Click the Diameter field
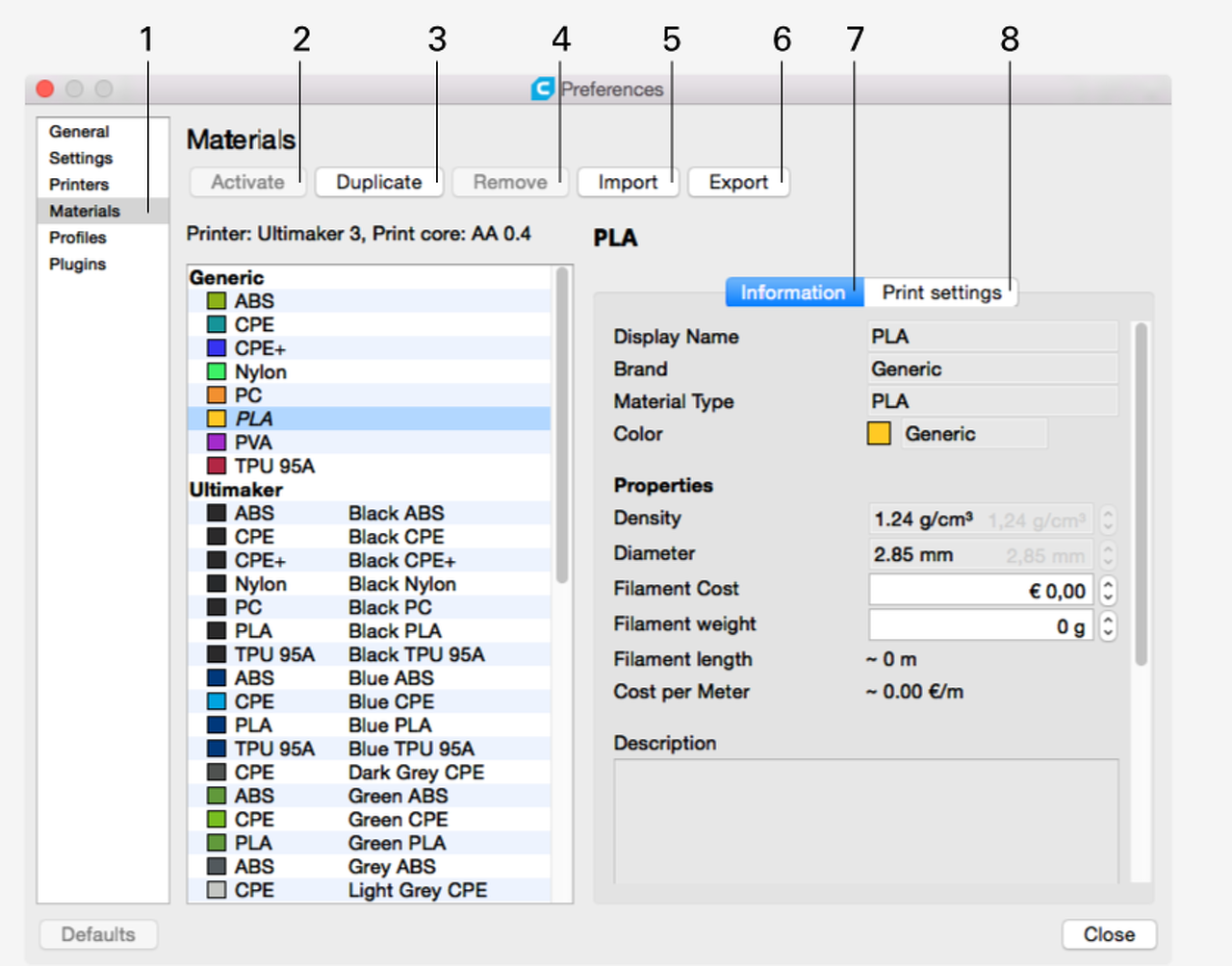The image size is (1232, 966). [x=981, y=555]
